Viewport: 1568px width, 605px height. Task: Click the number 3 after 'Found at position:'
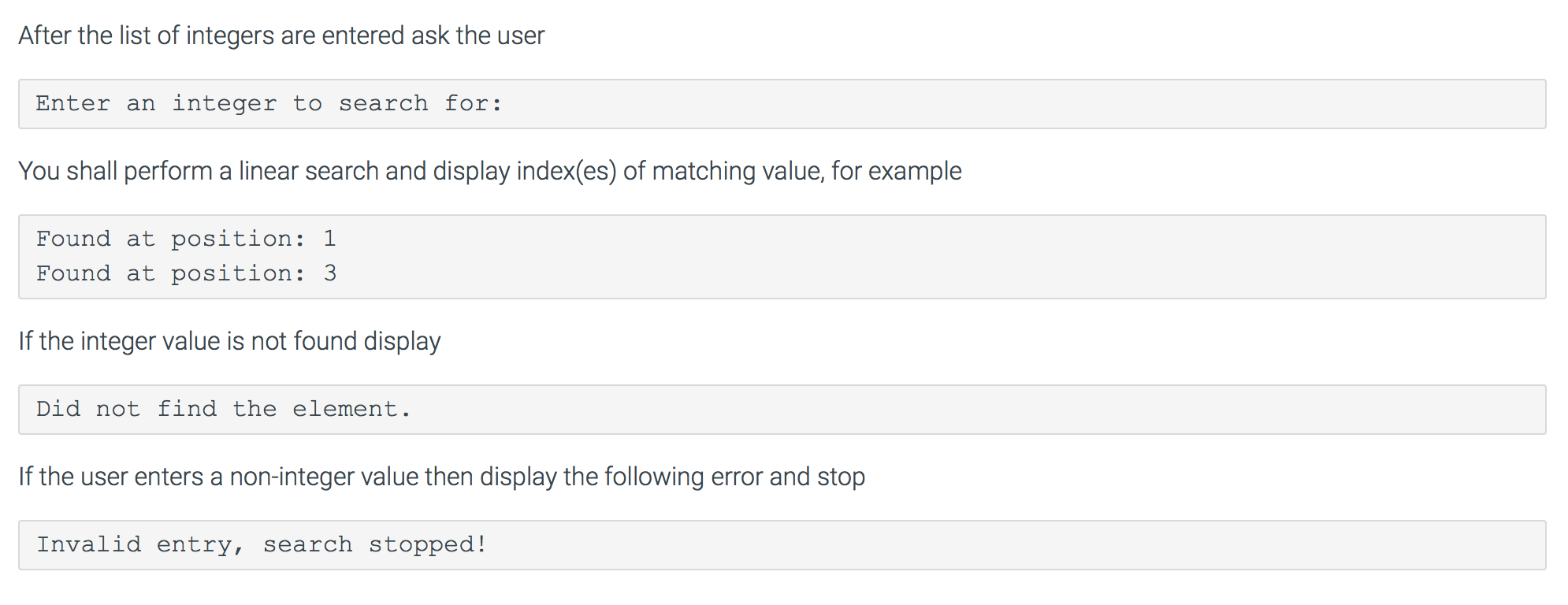pos(329,273)
